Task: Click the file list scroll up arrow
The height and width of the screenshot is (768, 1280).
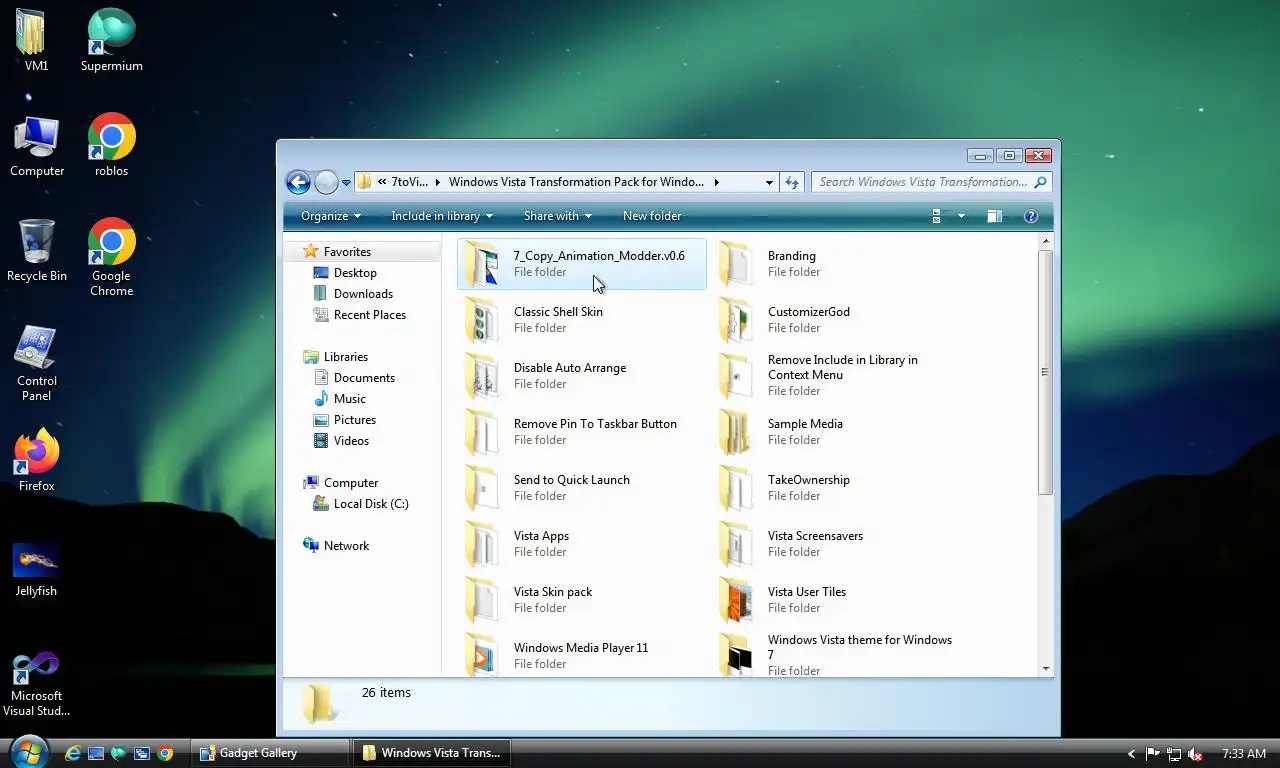Action: click(x=1046, y=241)
